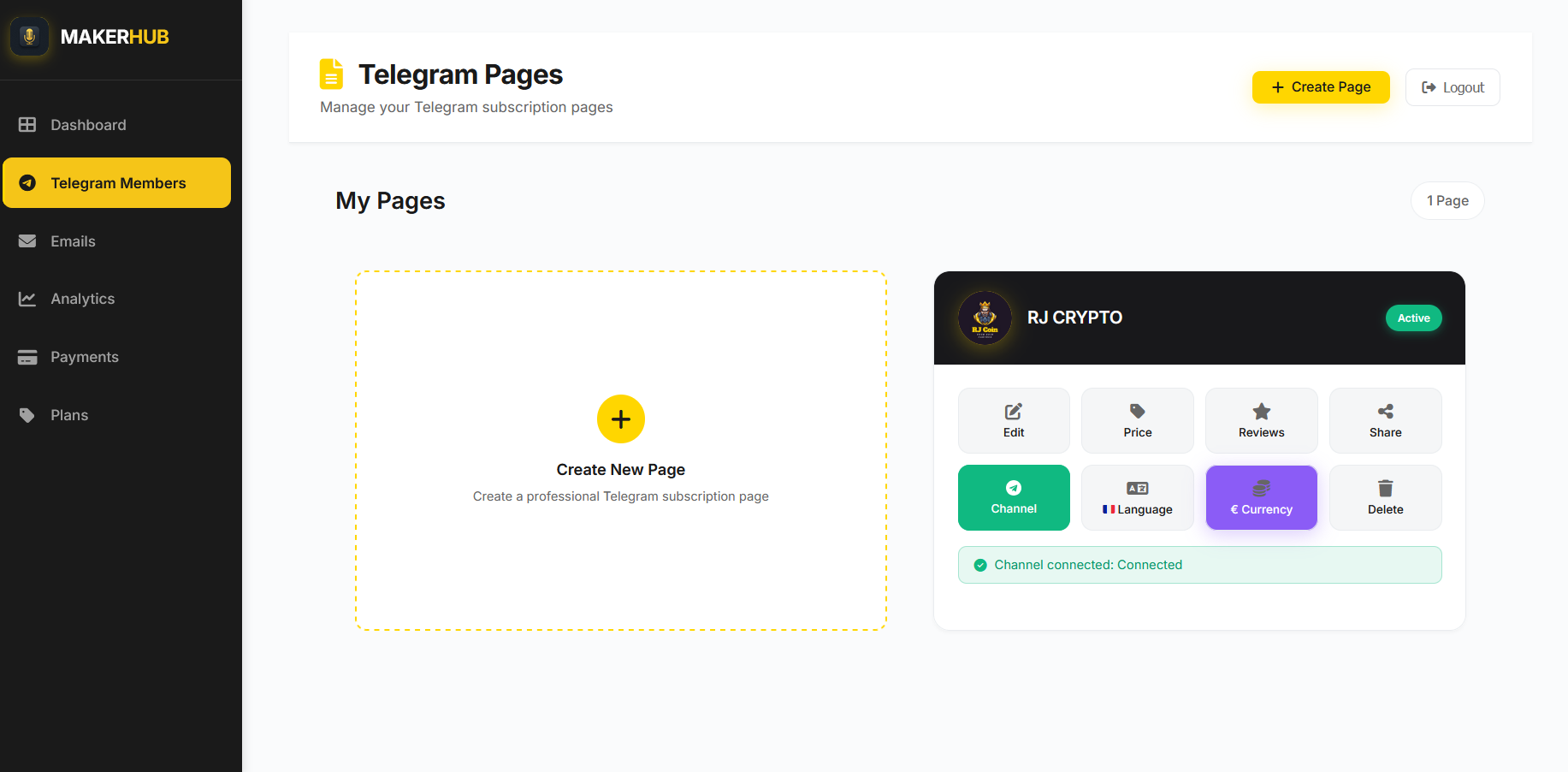The height and width of the screenshot is (772, 1568).
Task: Open the Share icon
Action: coord(1385,410)
